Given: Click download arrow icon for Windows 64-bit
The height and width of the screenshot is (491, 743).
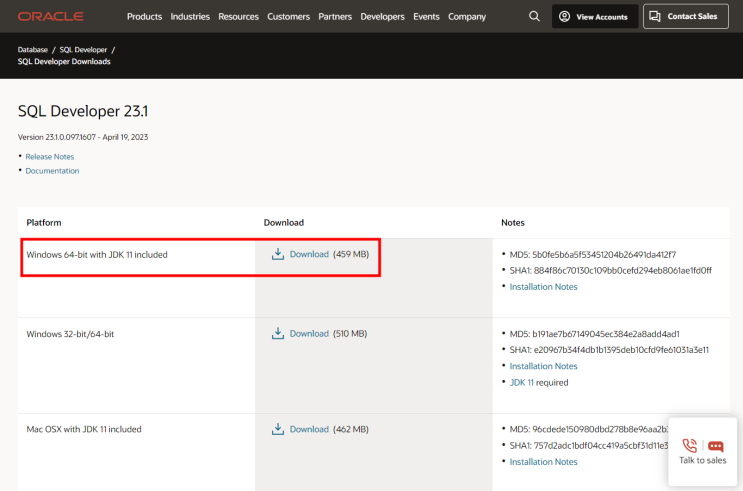Looking at the screenshot, I should 278,254.
